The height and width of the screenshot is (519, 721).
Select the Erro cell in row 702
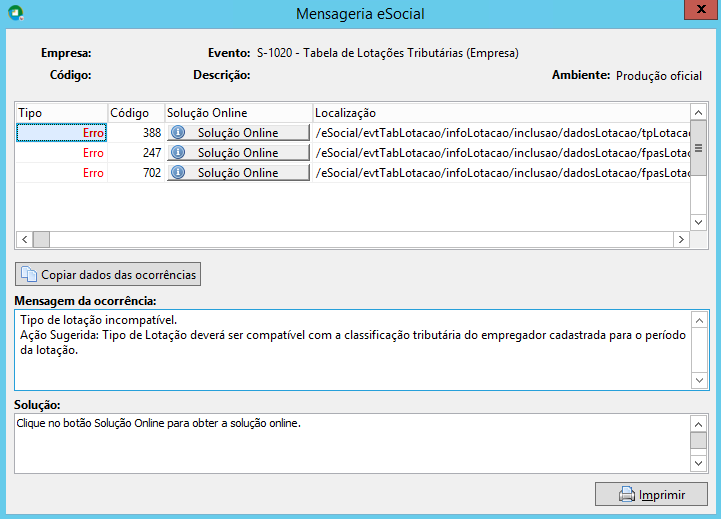[62, 173]
